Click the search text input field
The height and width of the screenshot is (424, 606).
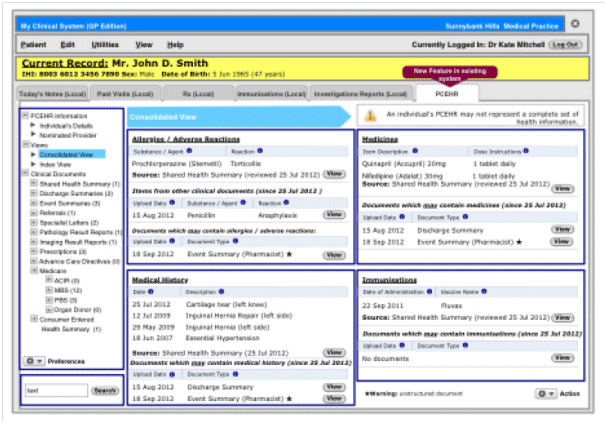coord(56,390)
